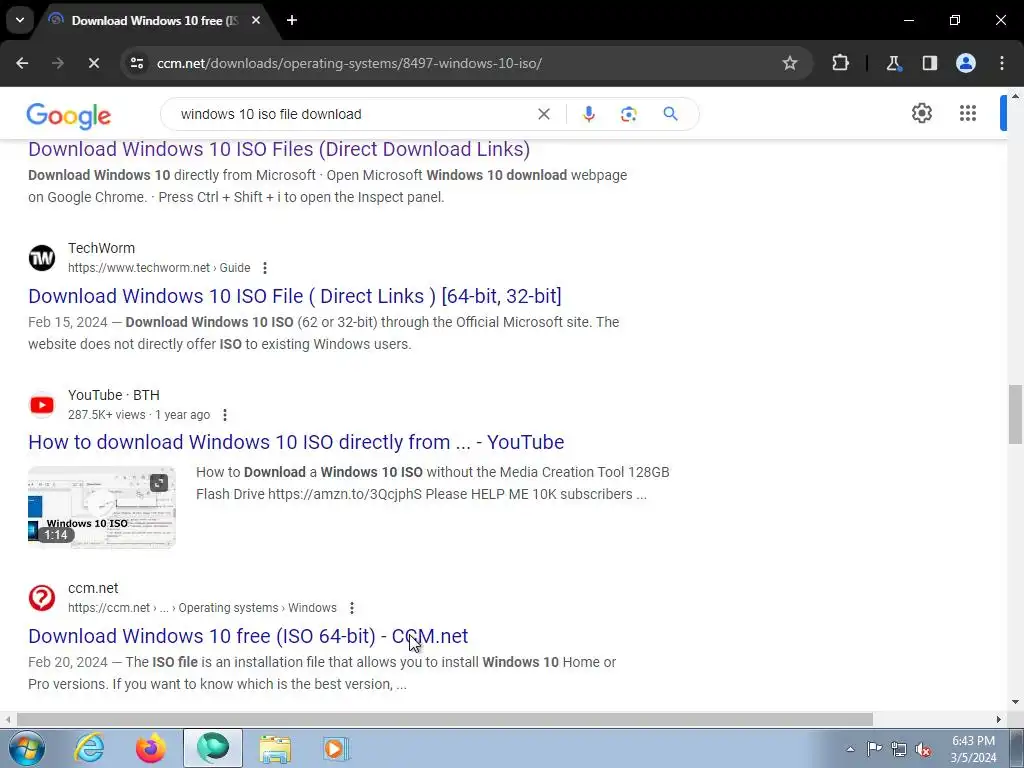Open the Google apps grid
Image resolution: width=1024 pixels, height=768 pixels.
[968, 113]
